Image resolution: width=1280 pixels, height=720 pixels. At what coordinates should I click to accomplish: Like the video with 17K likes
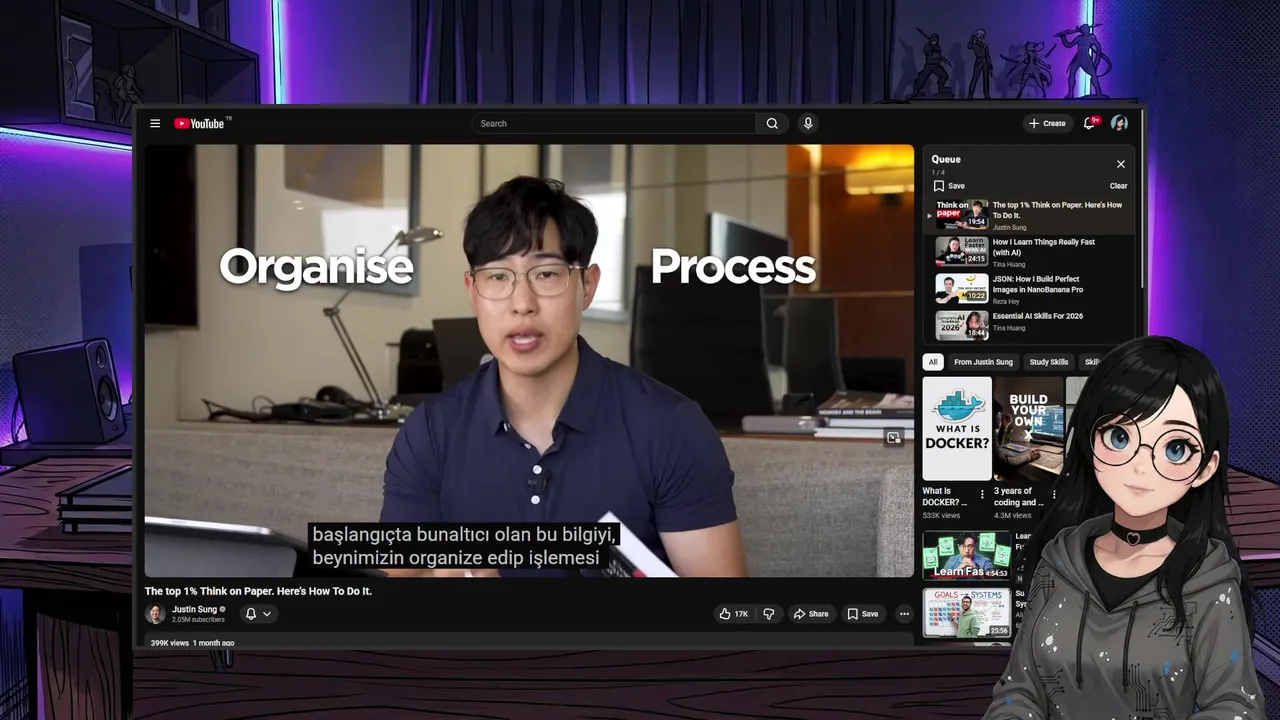(x=734, y=614)
